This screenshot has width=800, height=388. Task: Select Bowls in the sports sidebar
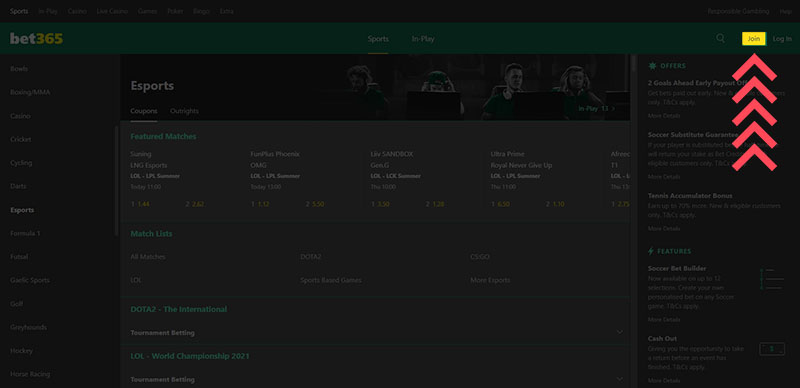tap(19, 68)
